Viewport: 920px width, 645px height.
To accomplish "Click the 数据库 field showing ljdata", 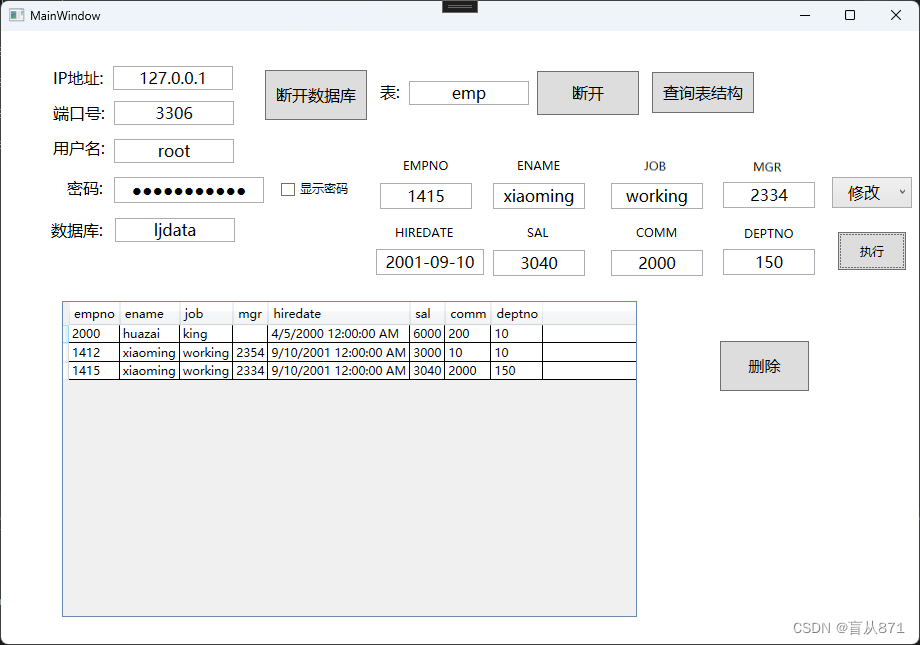I will click(x=174, y=229).
